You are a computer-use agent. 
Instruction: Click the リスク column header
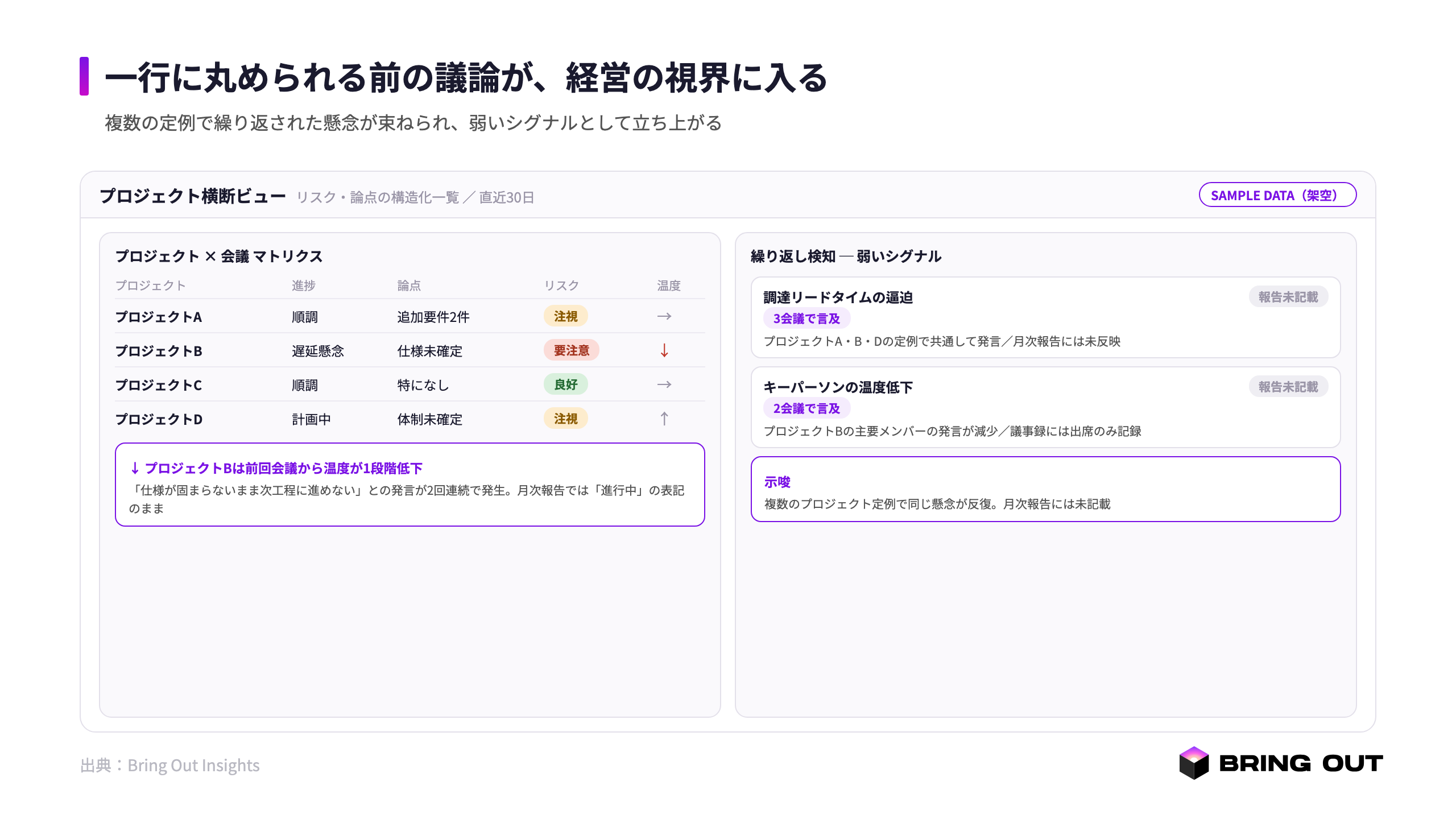(561, 286)
